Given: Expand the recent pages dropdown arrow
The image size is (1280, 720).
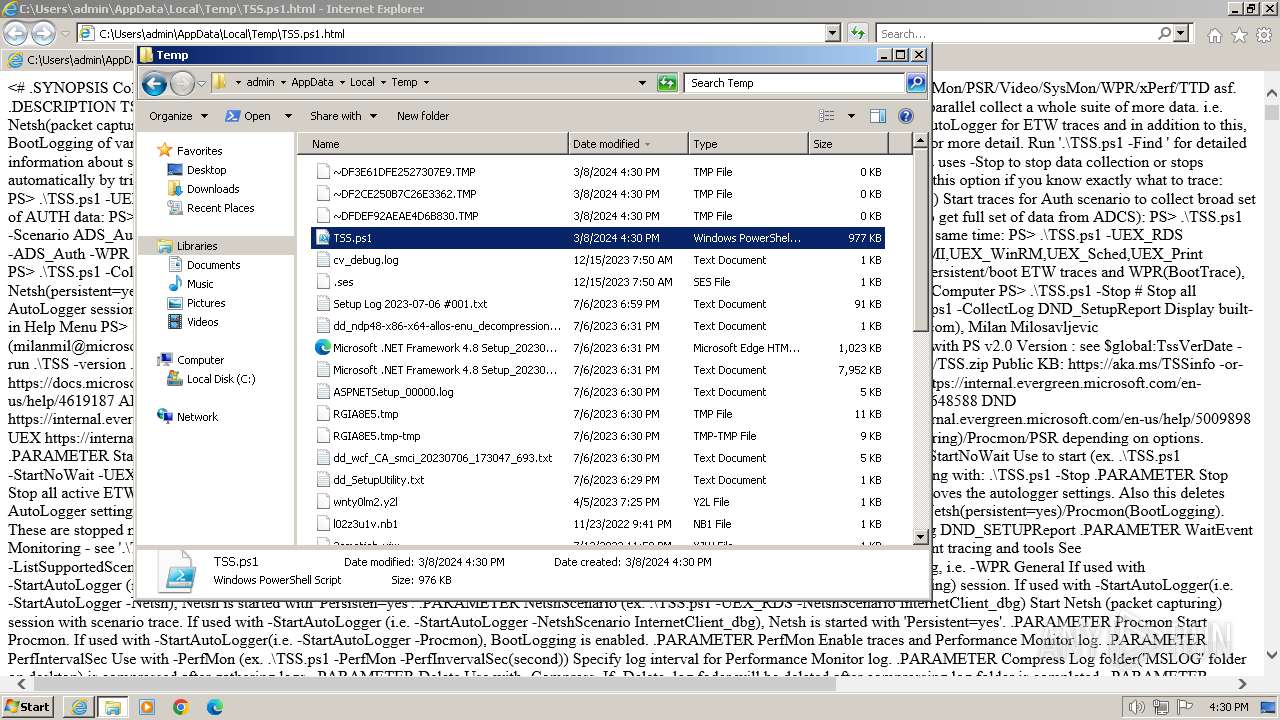Looking at the screenshot, I should click(201, 83).
